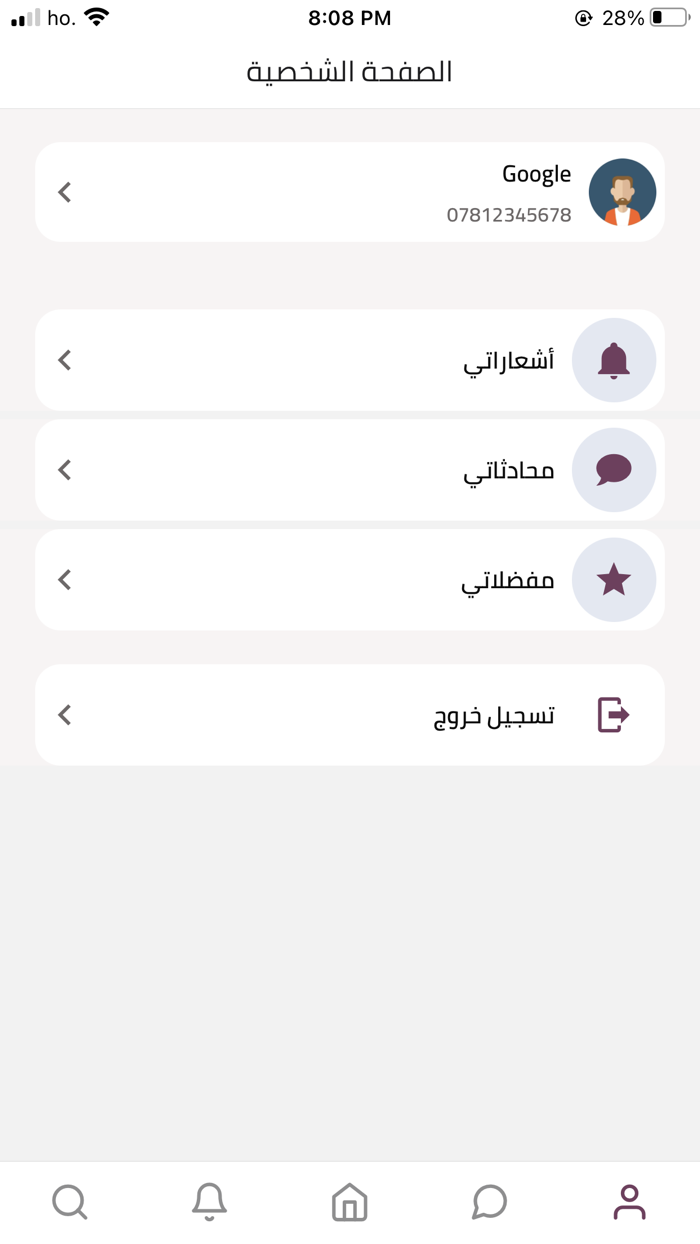
Task: Select the home icon in the bottom navigation
Action: (x=348, y=1202)
